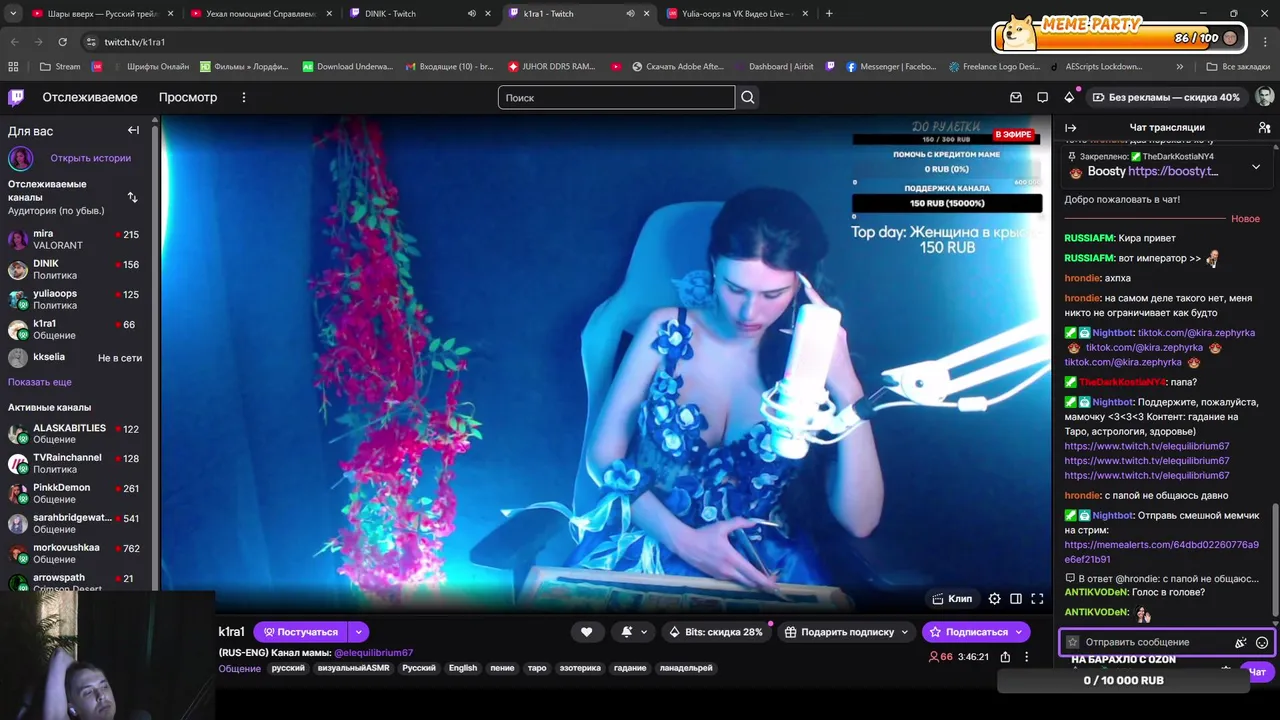Image resolution: width=1280 pixels, height=720 pixels.
Task: Click the визуальныйASMR stream tag
Action: point(354,668)
